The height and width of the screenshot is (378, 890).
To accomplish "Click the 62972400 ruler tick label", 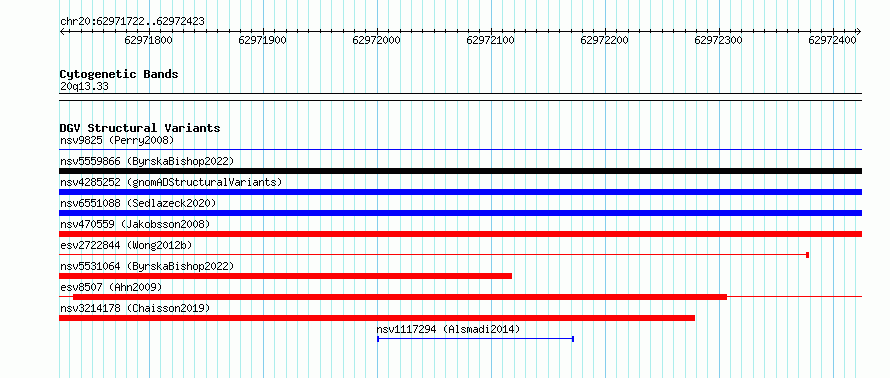I will click(x=833, y=40).
